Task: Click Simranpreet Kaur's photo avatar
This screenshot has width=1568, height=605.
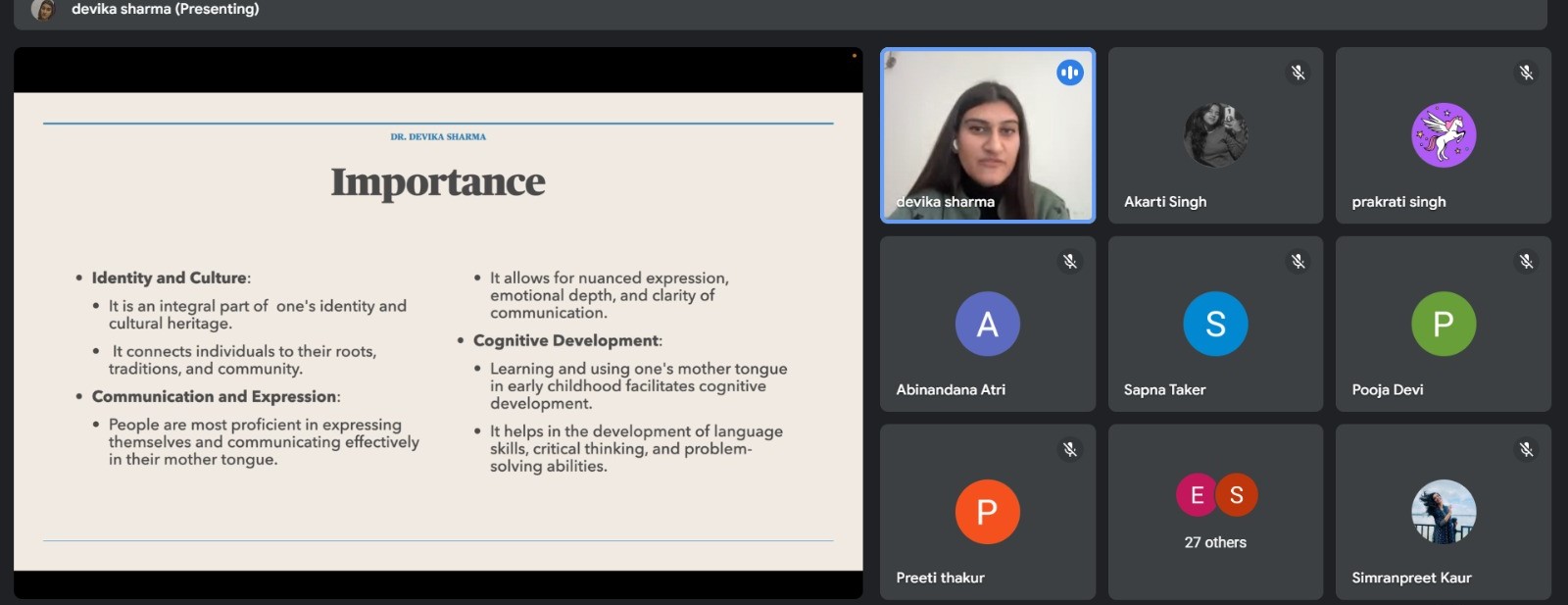Action: coord(1444,512)
